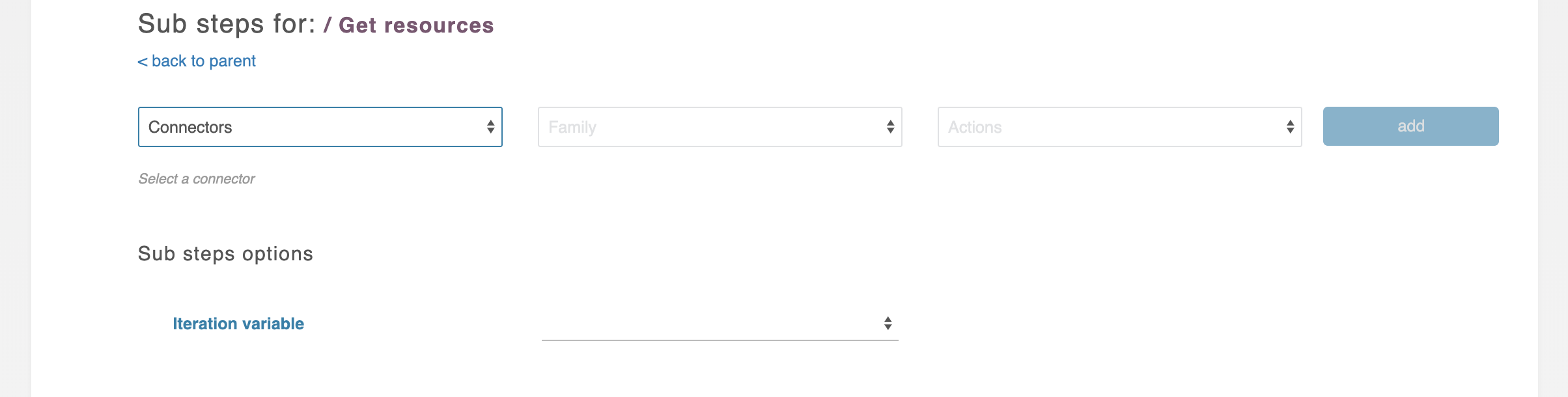Image resolution: width=1568 pixels, height=397 pixels.
Task: Click the 'Family' placeholder text
Action: [x=572, y=128]
